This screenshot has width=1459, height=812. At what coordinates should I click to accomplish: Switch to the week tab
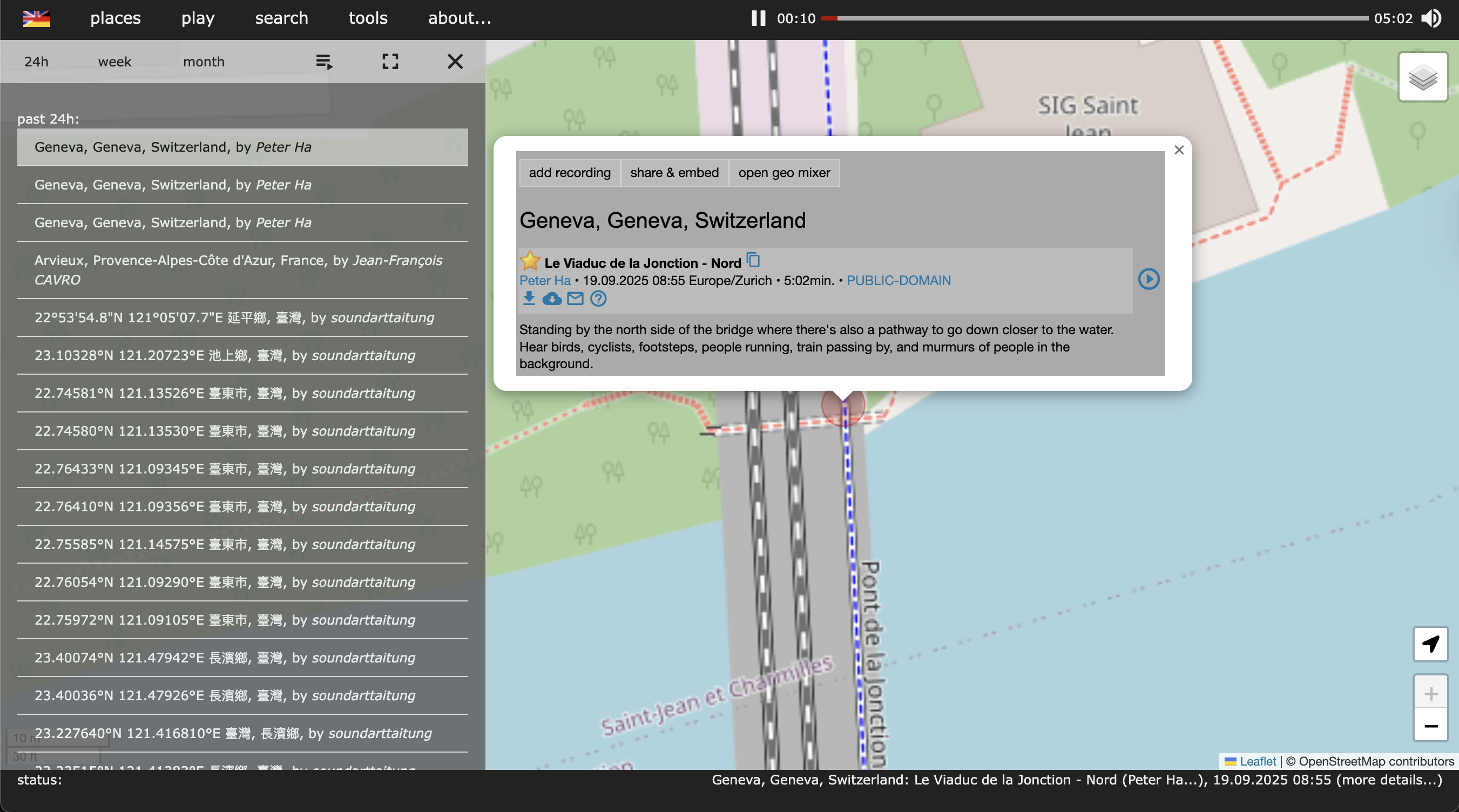pyautogui.click(x=114, y=62)
